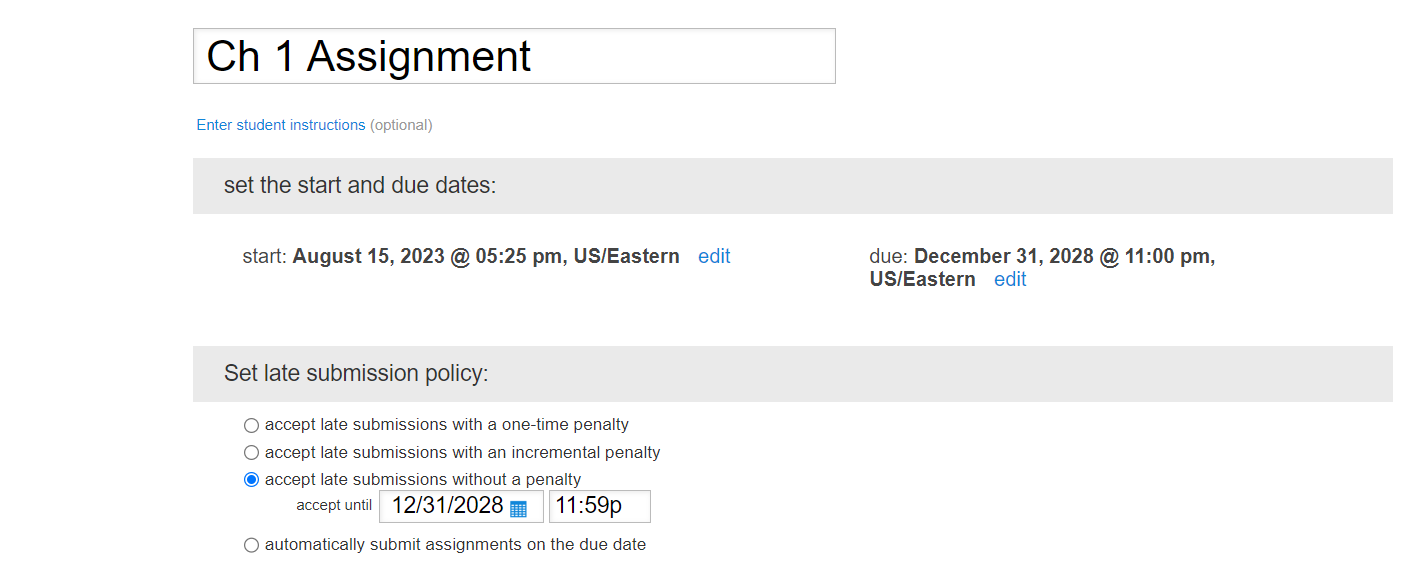Select accept late submissions without penalty radio
Screen dimensions: 1418x574
pyautogui.click(x=251, y=479)
